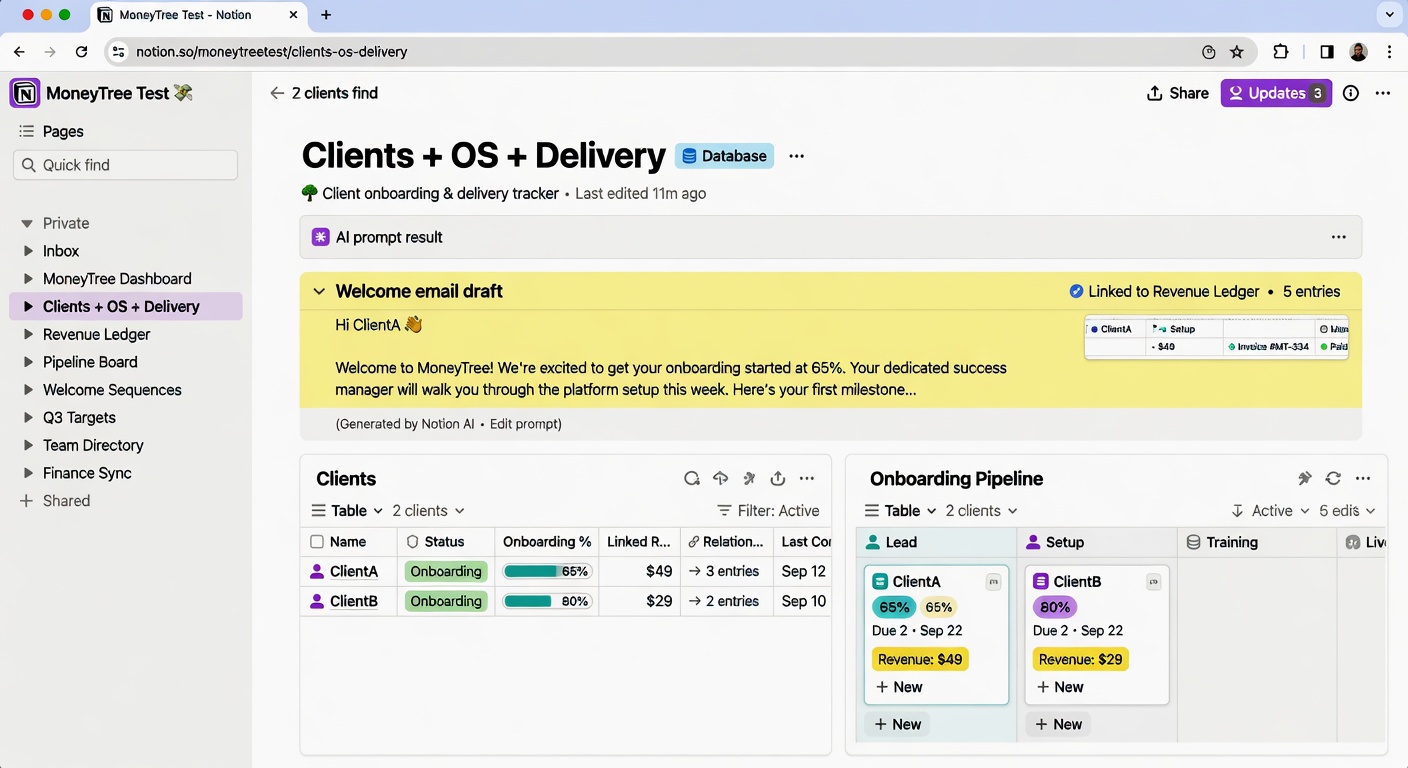Click the Database badge next to title
The image size is (1408, 768).
pos(724,156)
